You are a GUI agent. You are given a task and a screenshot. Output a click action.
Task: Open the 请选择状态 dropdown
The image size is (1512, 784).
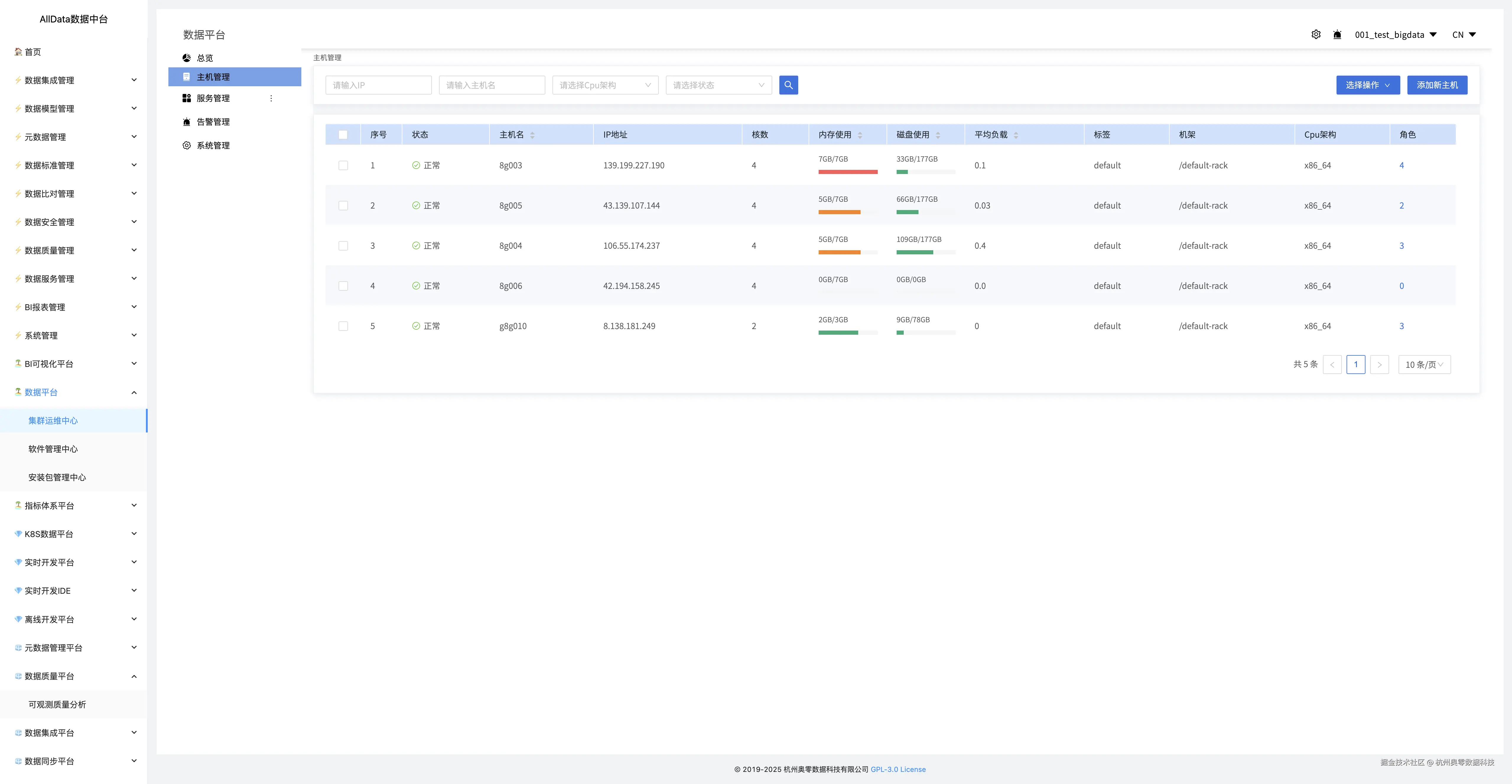(718, 85)
